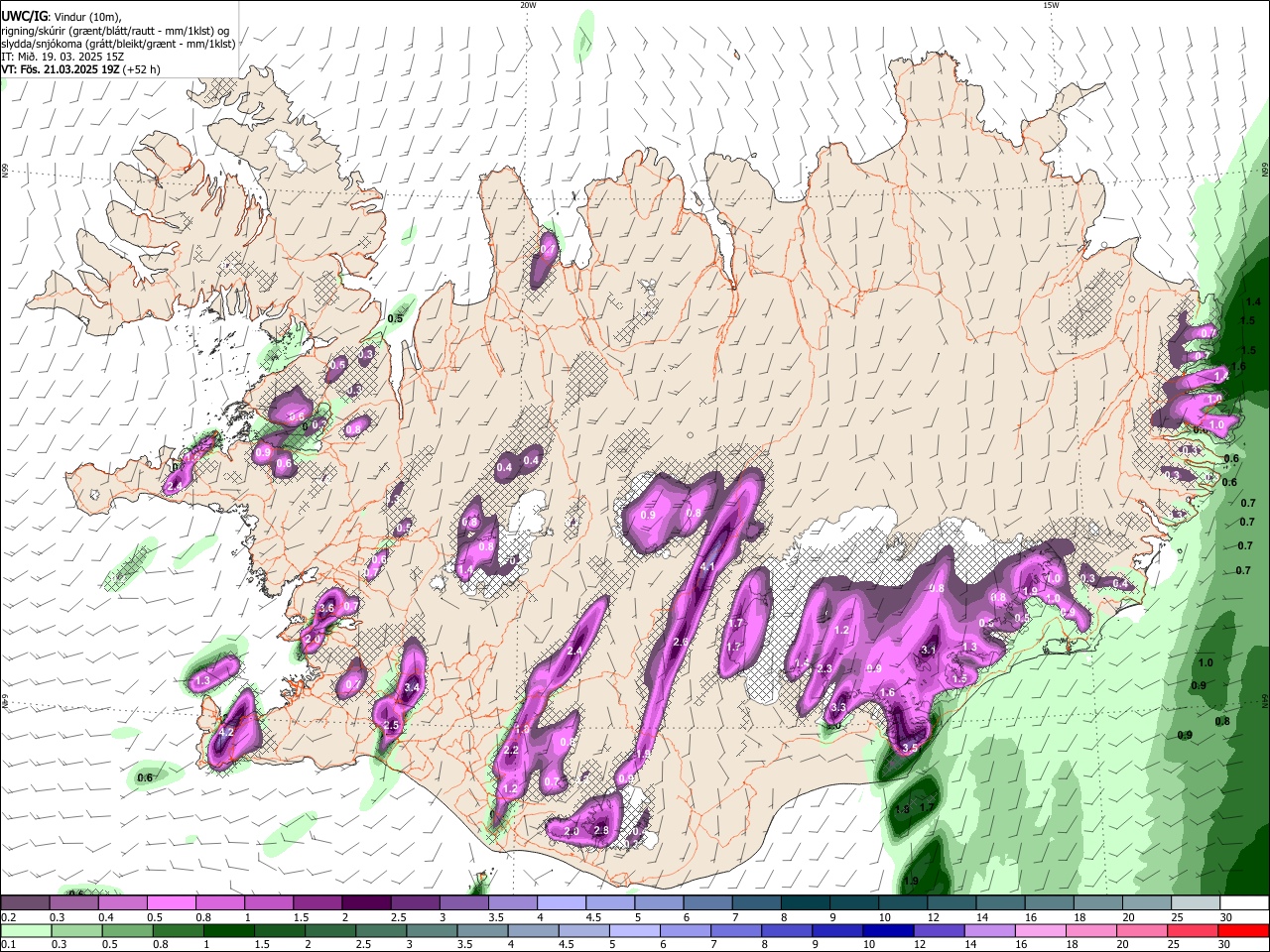Screen dimensions: 1270x952
Task: Click the 2.2 snowfall value on the map
Action: point(511,751)
